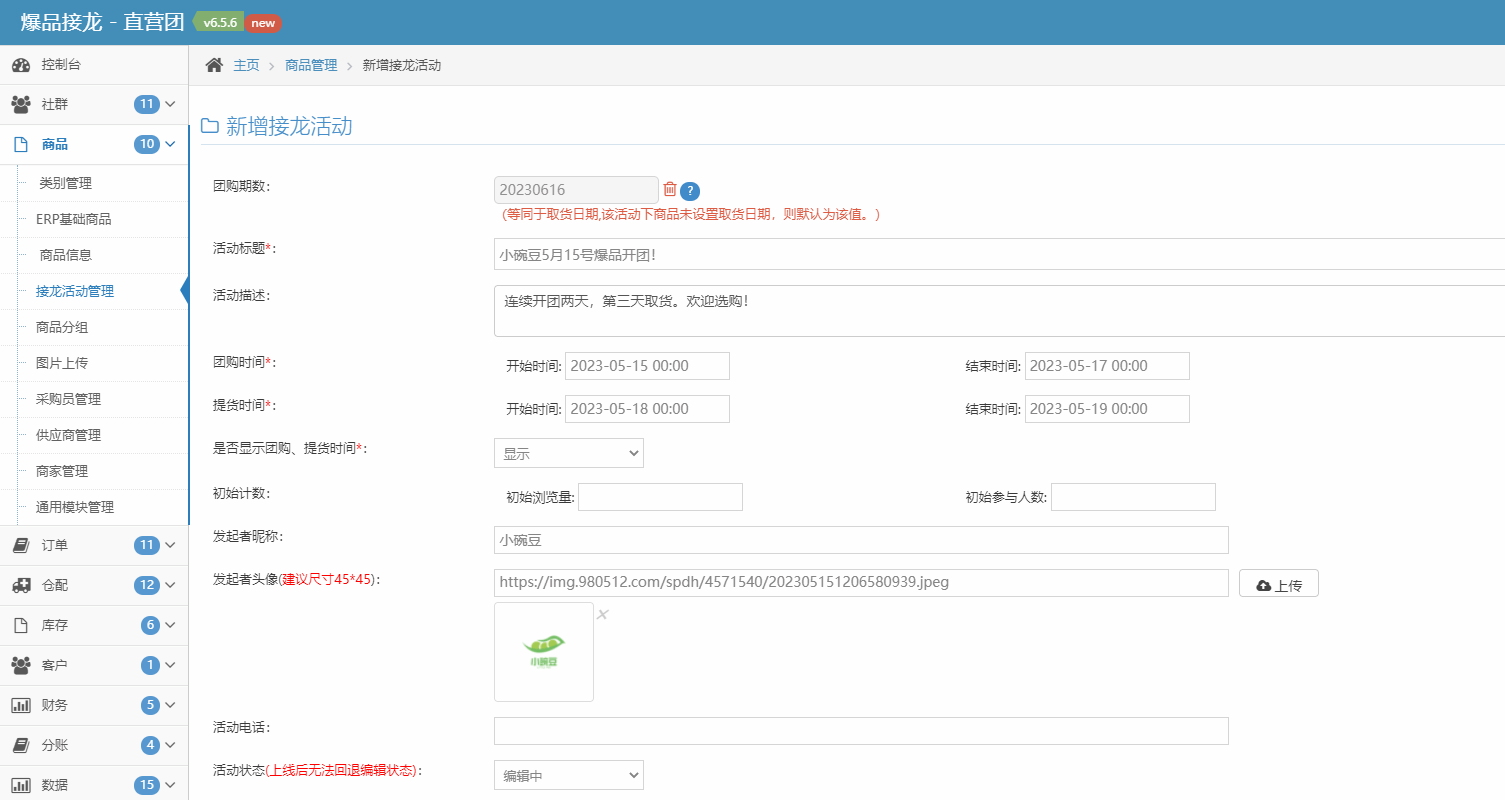Click the dashboard gauge icon beside 控制台
This screenshot has width=1505, height=800.
[21, 65]
